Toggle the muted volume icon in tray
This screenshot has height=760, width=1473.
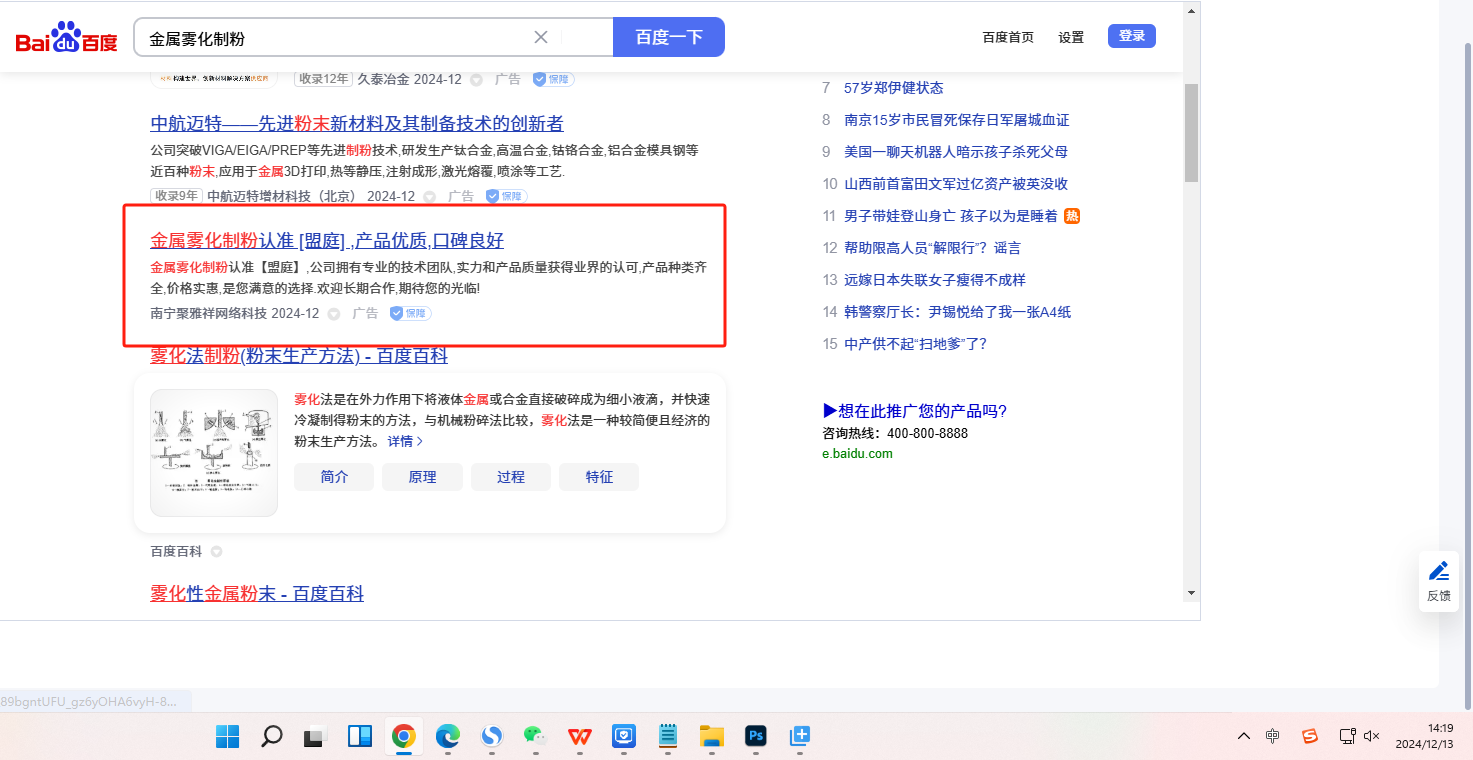coord(1371,736)
